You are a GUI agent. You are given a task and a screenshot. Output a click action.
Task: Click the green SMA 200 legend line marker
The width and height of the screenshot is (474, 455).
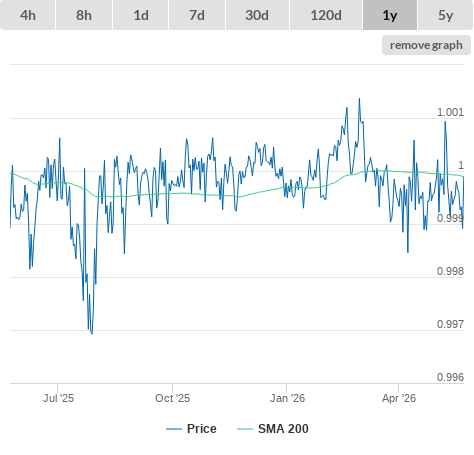coord(245,429)
